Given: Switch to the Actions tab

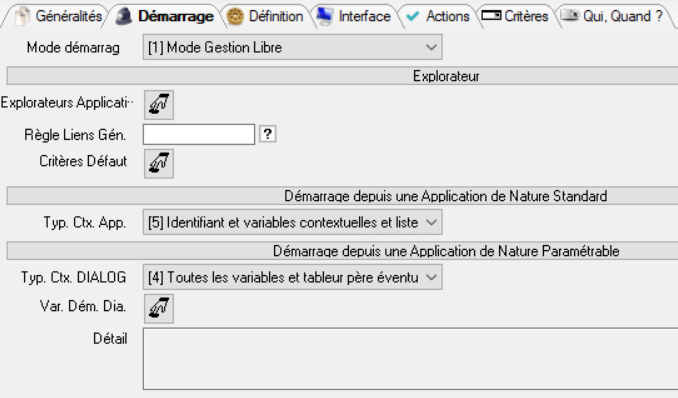Looking at the screenshot, I should point(438,16).
